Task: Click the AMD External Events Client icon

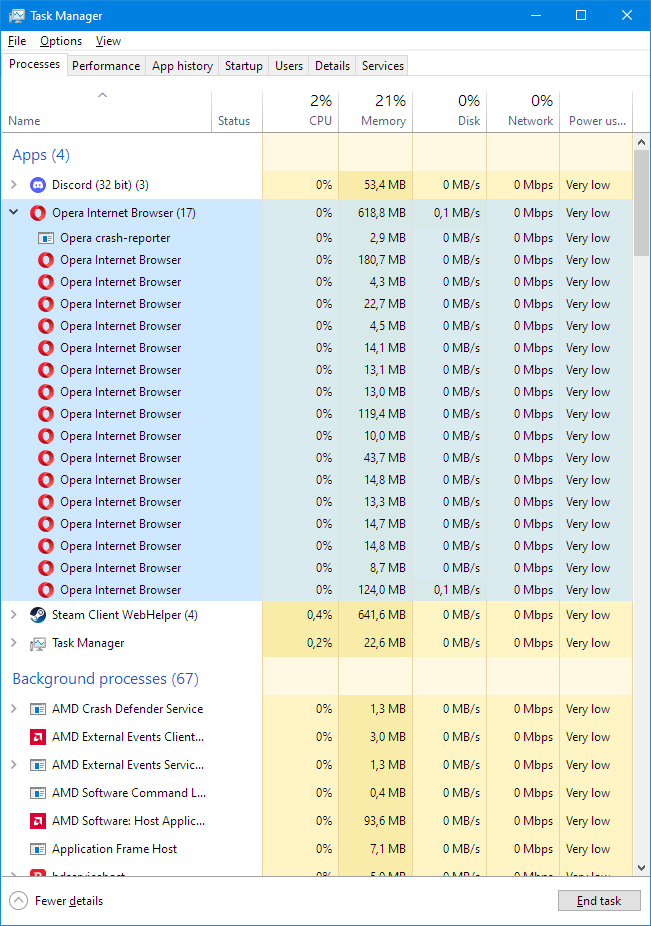Action: tap(38, 737)
